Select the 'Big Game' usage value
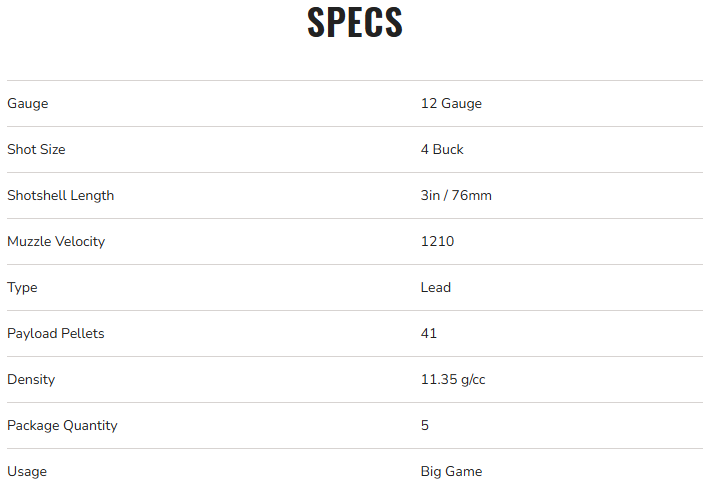 click(x=451, y=472)
